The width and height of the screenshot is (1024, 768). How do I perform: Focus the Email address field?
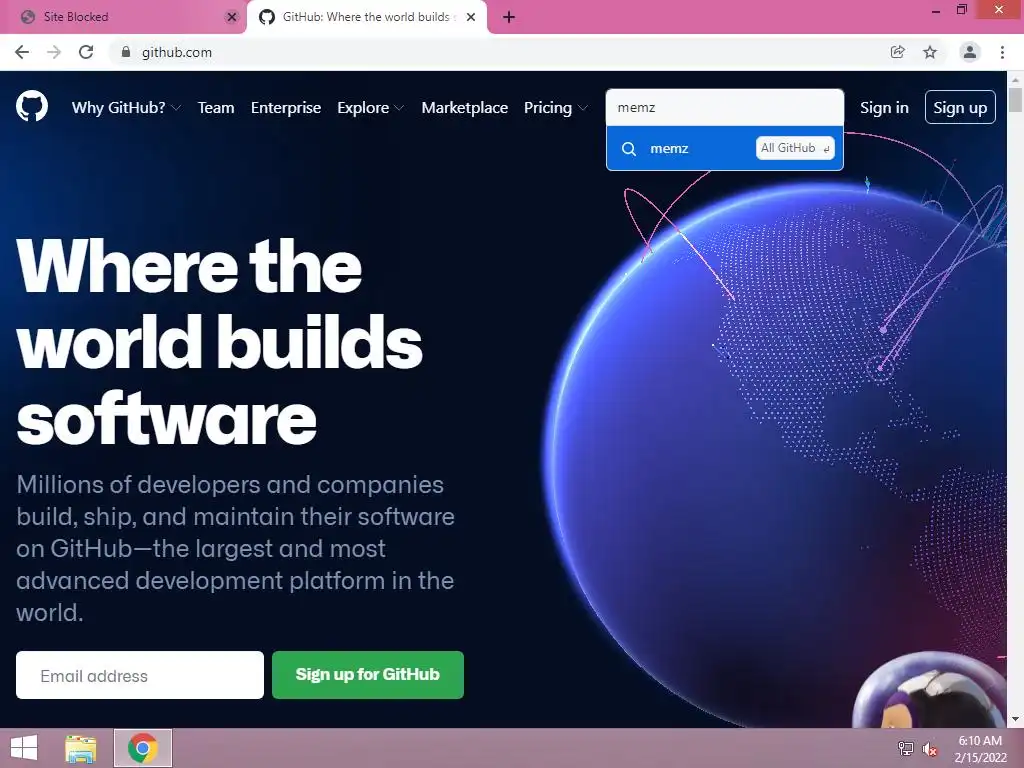point(140,675)
